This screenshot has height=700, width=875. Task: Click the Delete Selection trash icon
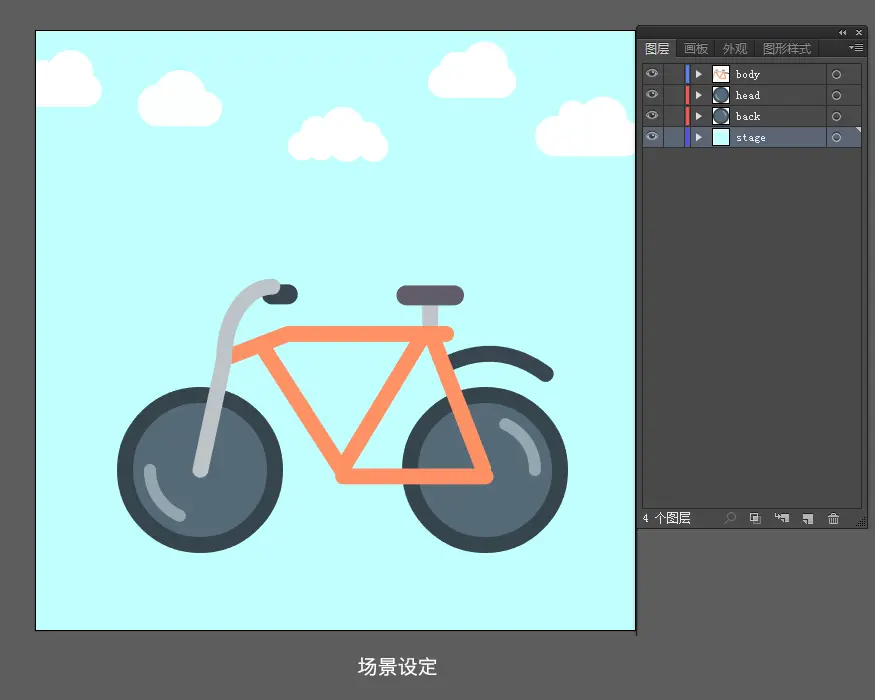(x=833, y=519)
